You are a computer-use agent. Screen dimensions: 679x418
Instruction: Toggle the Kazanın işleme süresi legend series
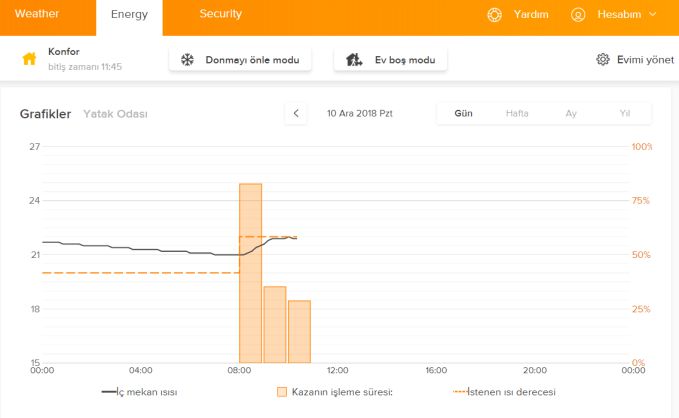coord(335,392)
